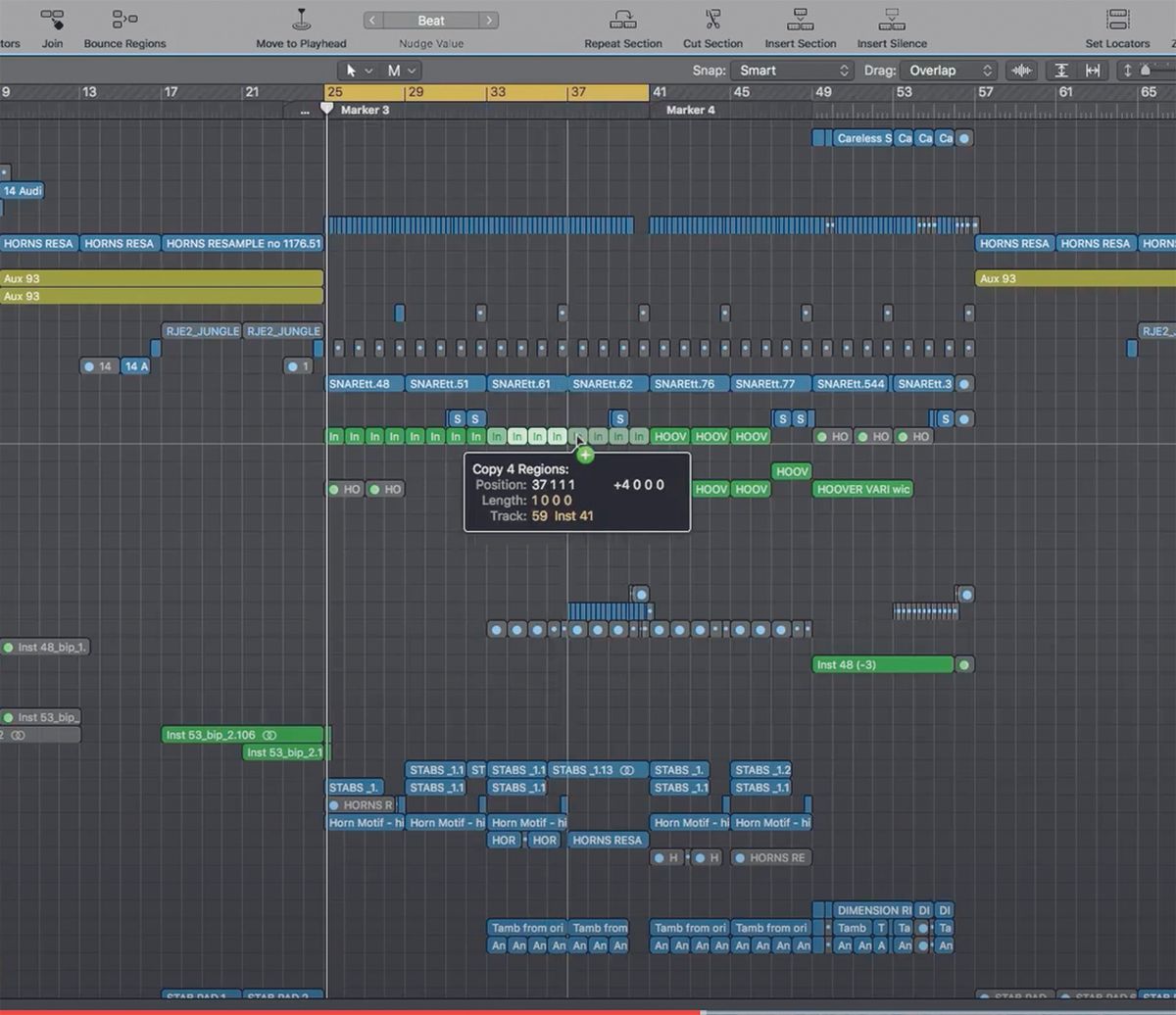Click the Cut Section scissors icon

pyautogui.click(x=712, y=19)
